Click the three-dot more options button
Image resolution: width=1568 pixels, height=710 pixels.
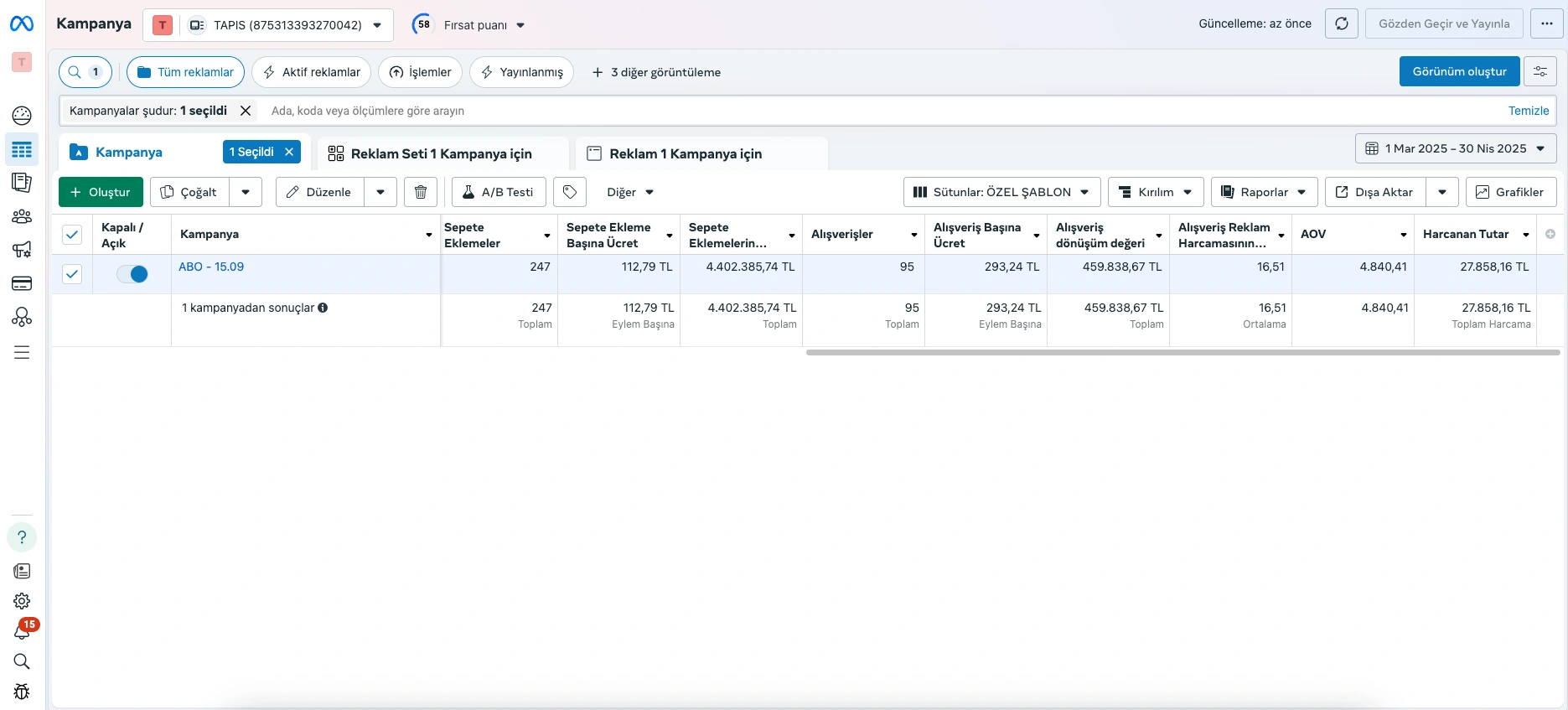coord(1546,23)
